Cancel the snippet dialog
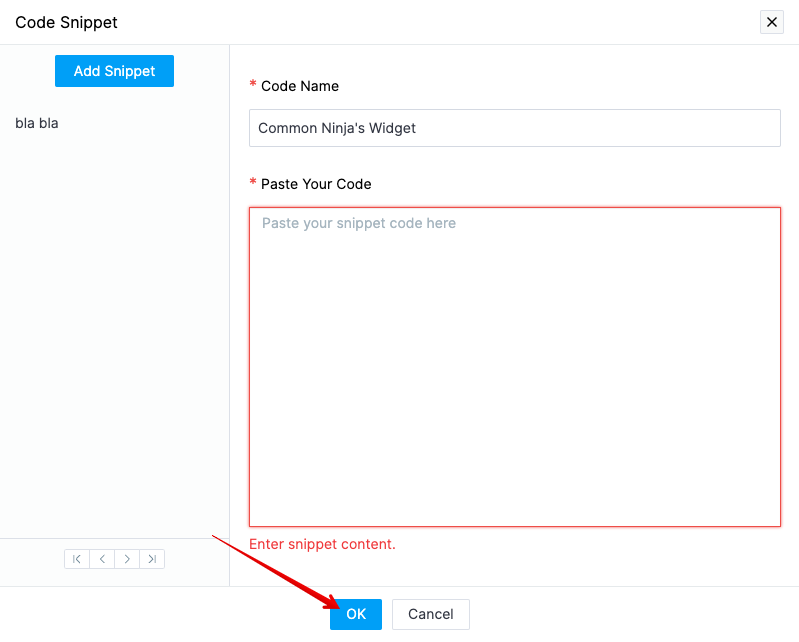The width and height of the screenshot is (799, 642). [430, 614]
